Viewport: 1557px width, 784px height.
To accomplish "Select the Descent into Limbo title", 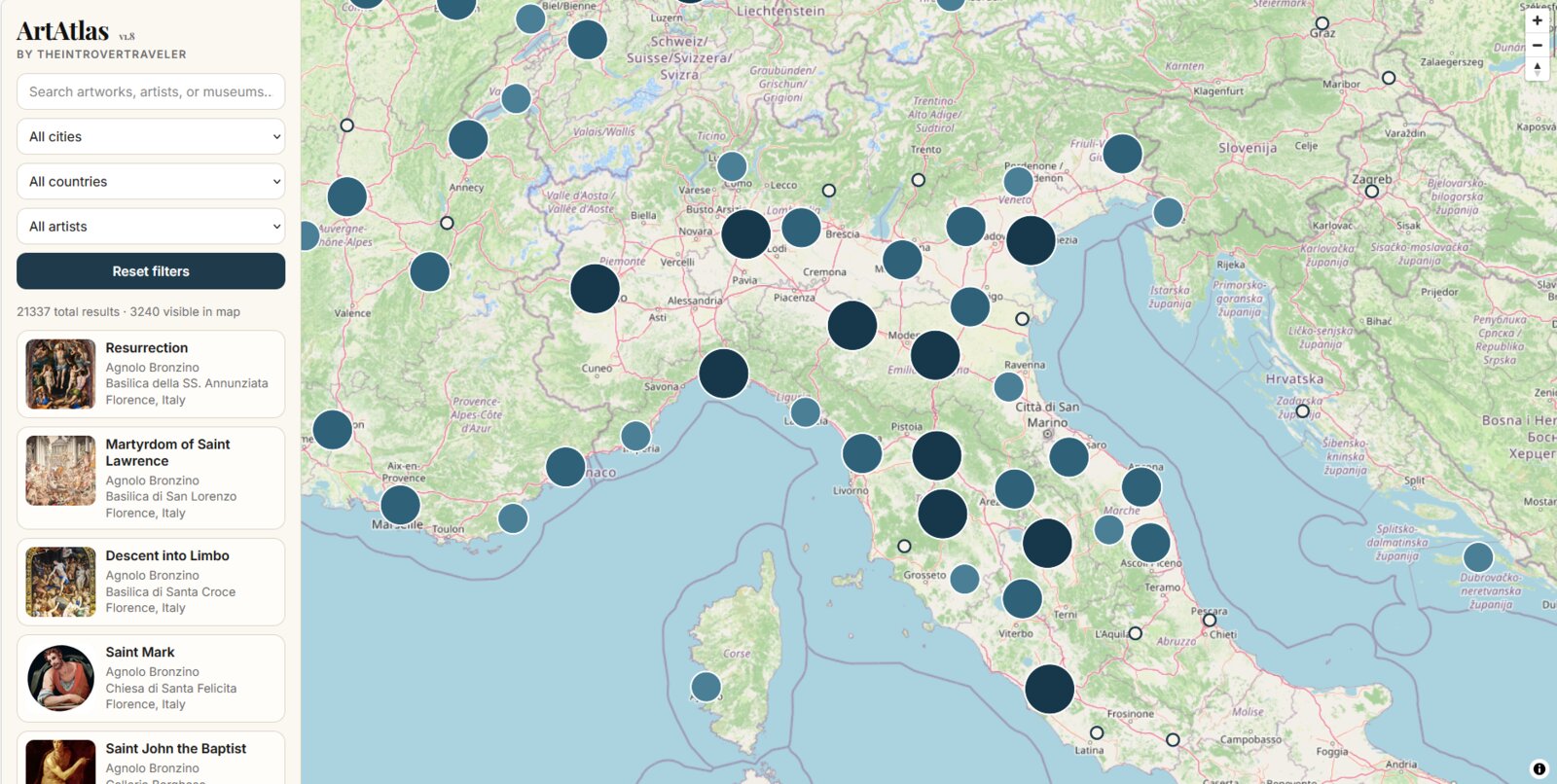I will [x=167, y=555].
